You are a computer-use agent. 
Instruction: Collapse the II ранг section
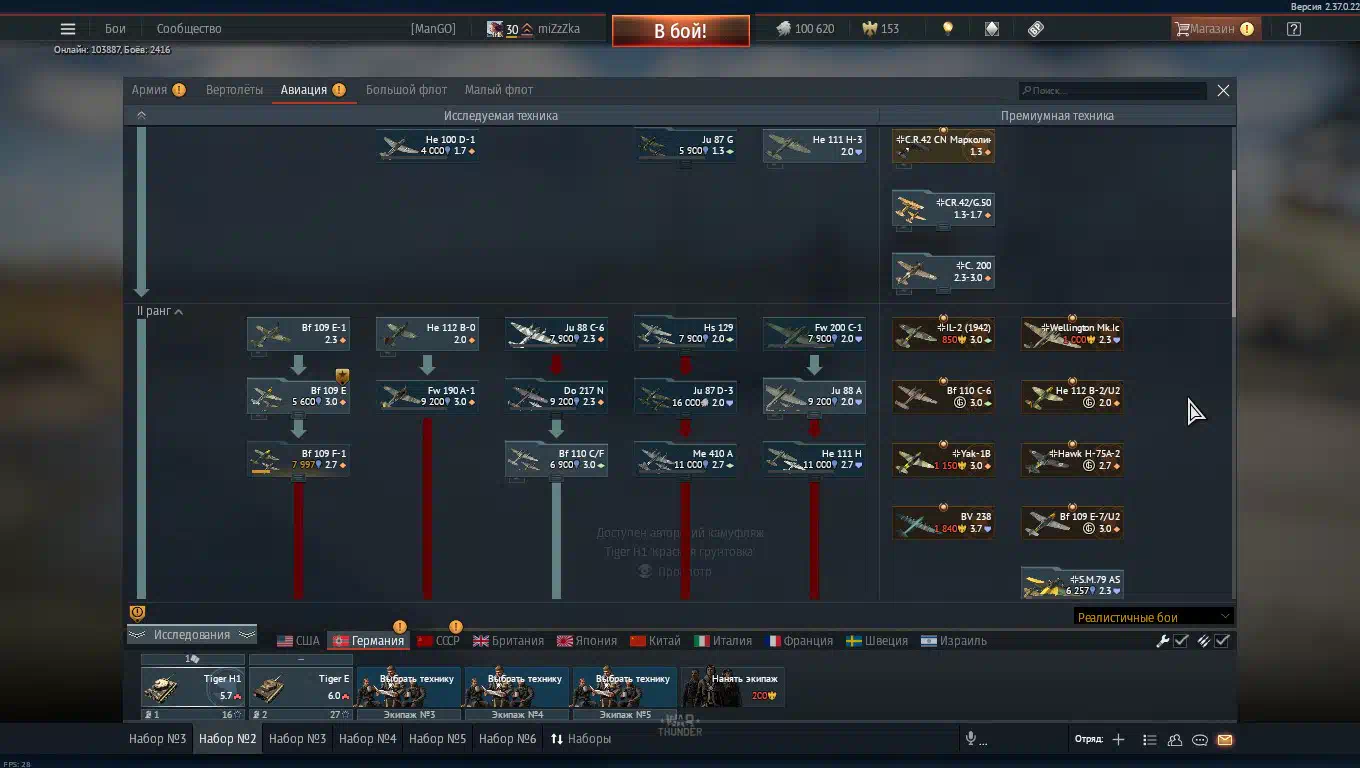click(160, 312)
